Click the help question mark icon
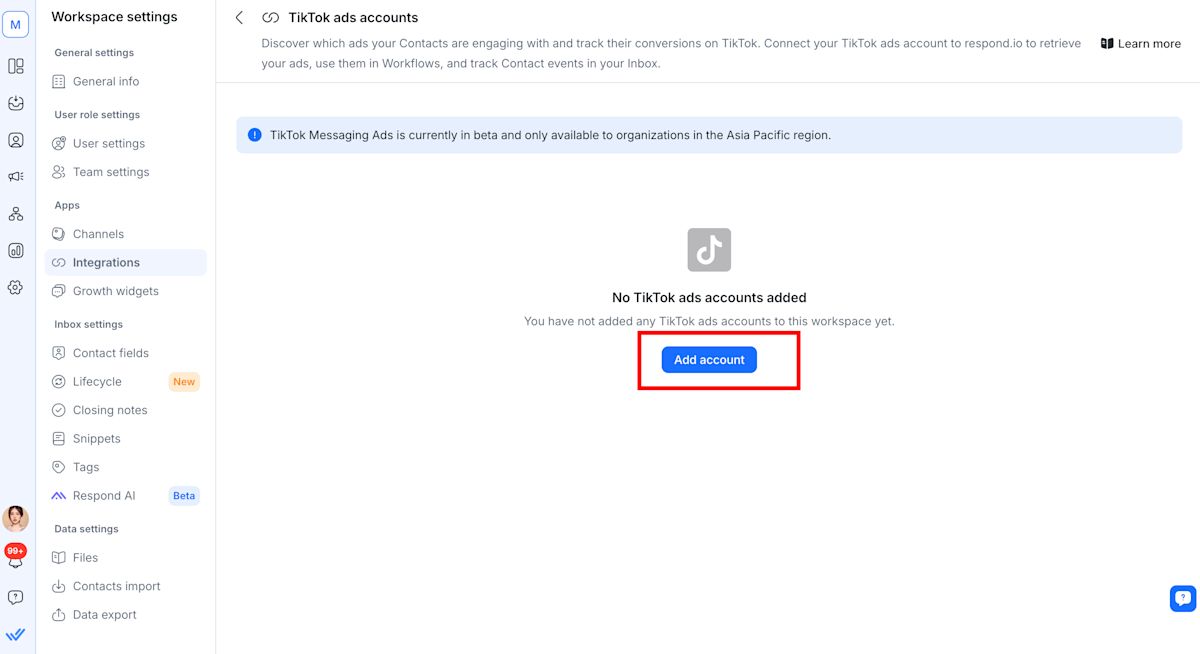 point(16,597)
